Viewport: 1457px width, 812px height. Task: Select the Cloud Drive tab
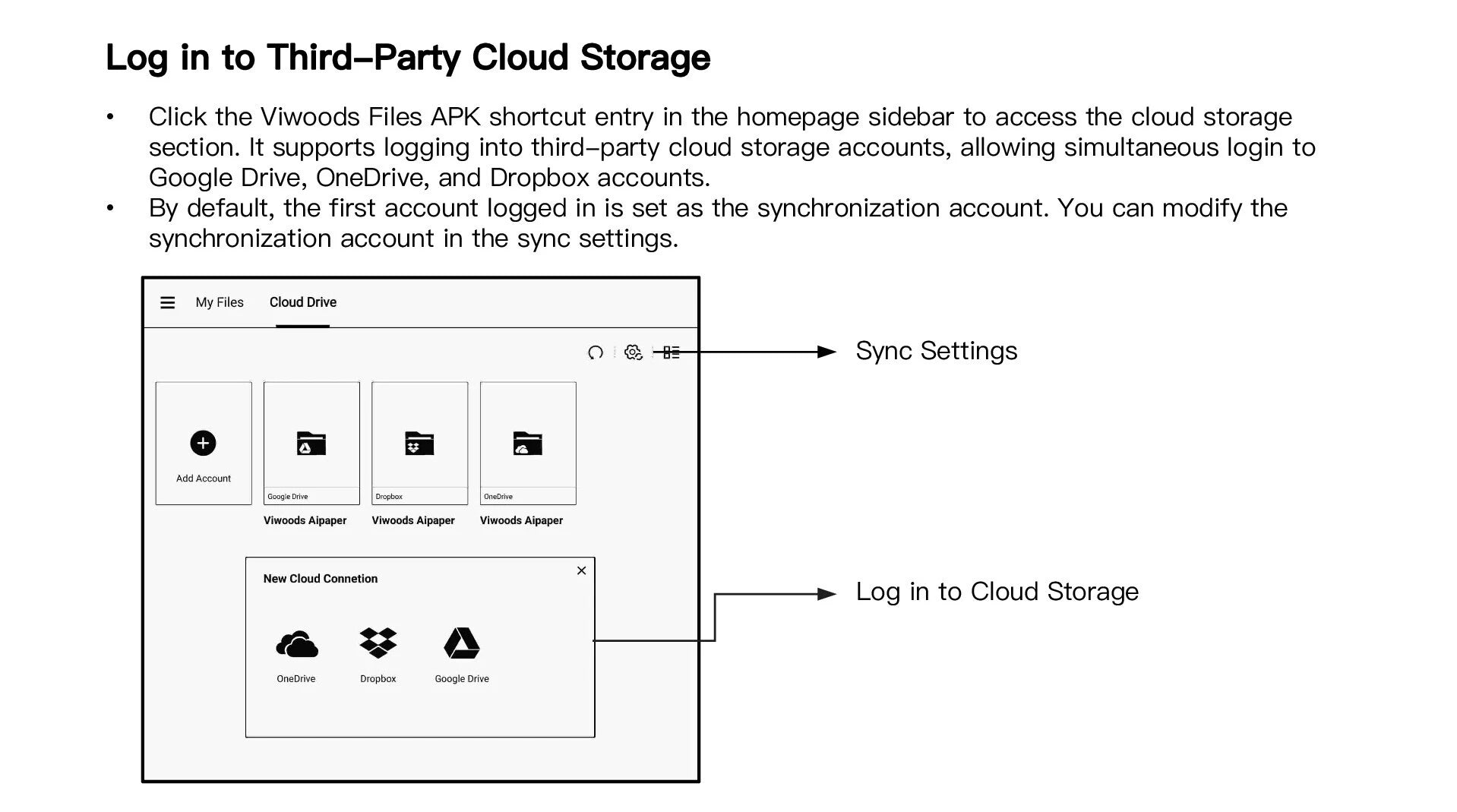pyautogui.click(x=303, y=302)
